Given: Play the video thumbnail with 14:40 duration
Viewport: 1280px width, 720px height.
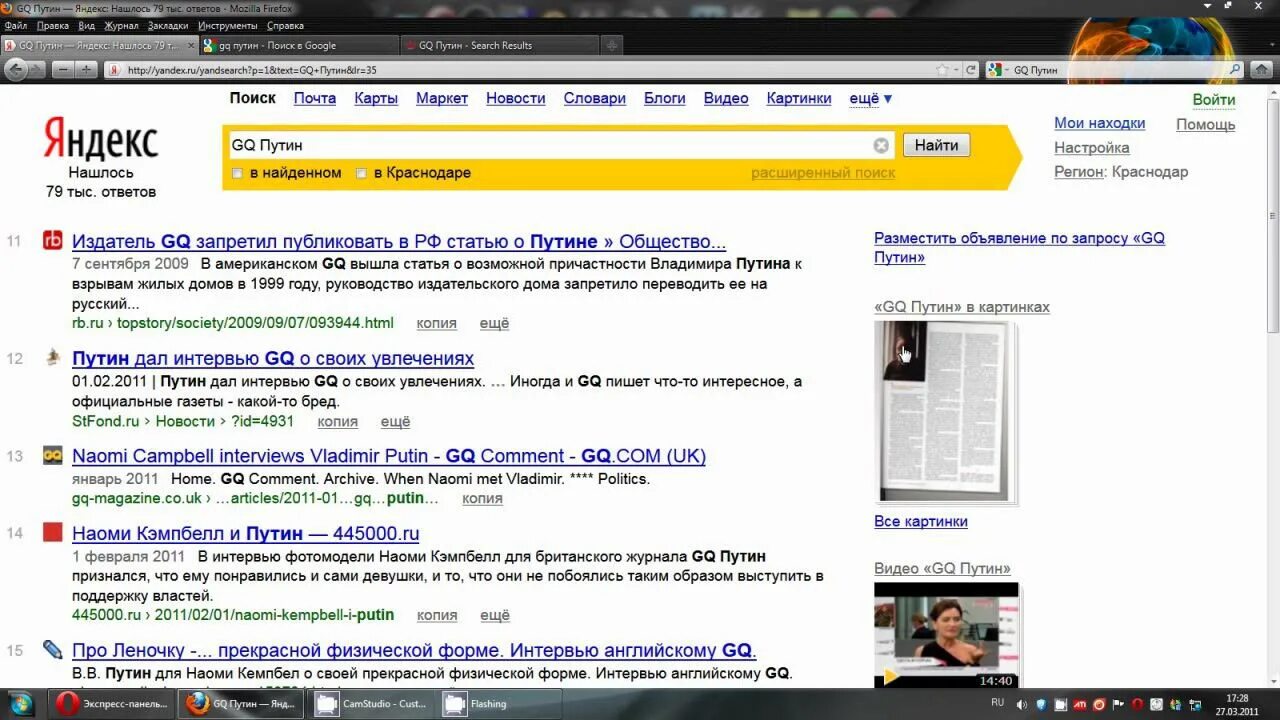Looking at the screenshot, I should coord(946,635).
